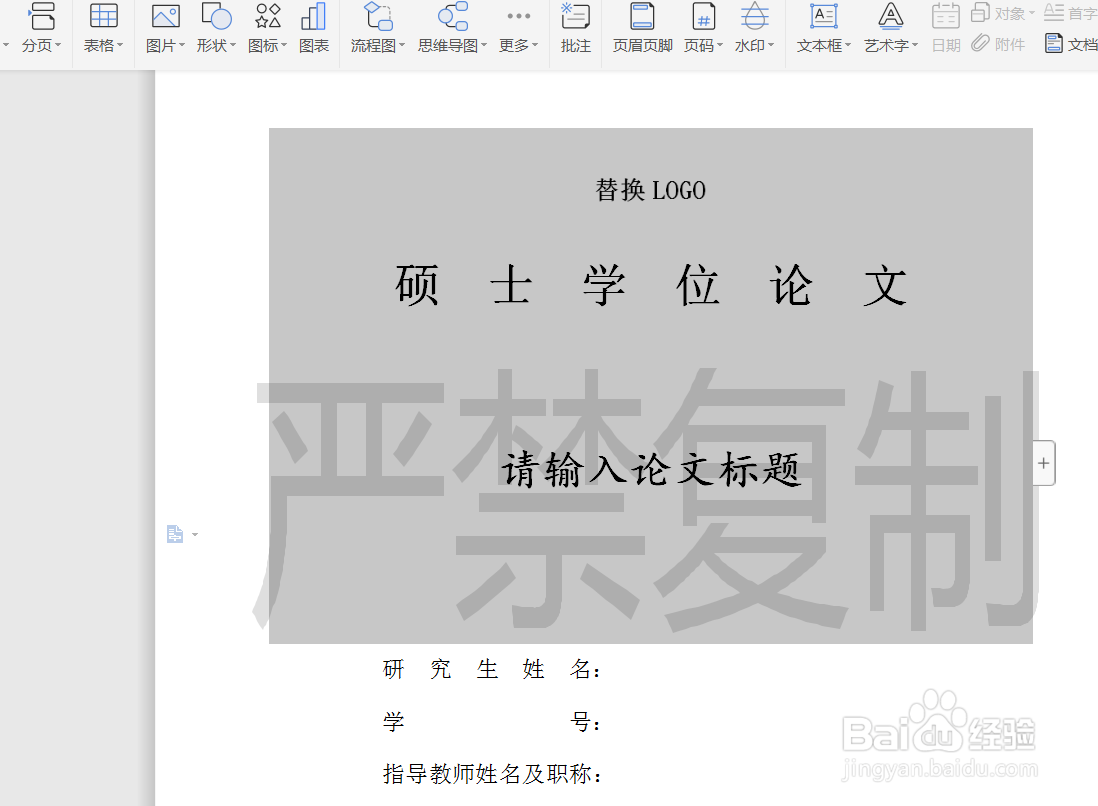Click the 学号 line

point(492,721)
